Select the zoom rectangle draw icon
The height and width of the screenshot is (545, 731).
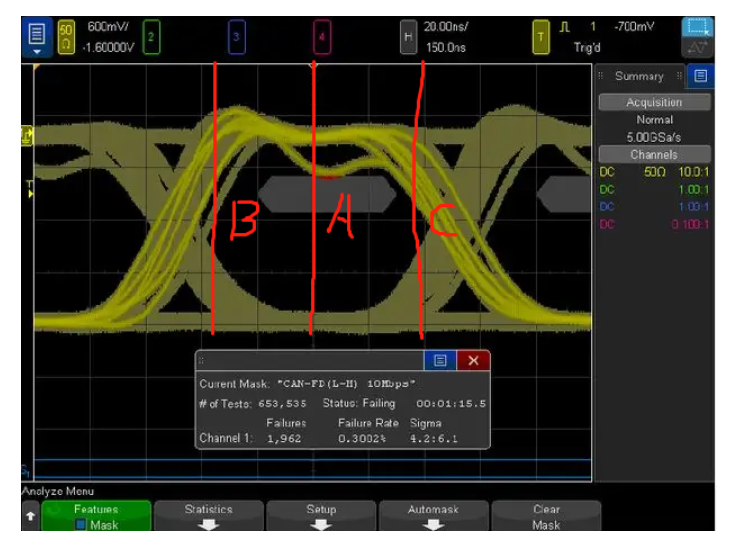coord(697,27)
